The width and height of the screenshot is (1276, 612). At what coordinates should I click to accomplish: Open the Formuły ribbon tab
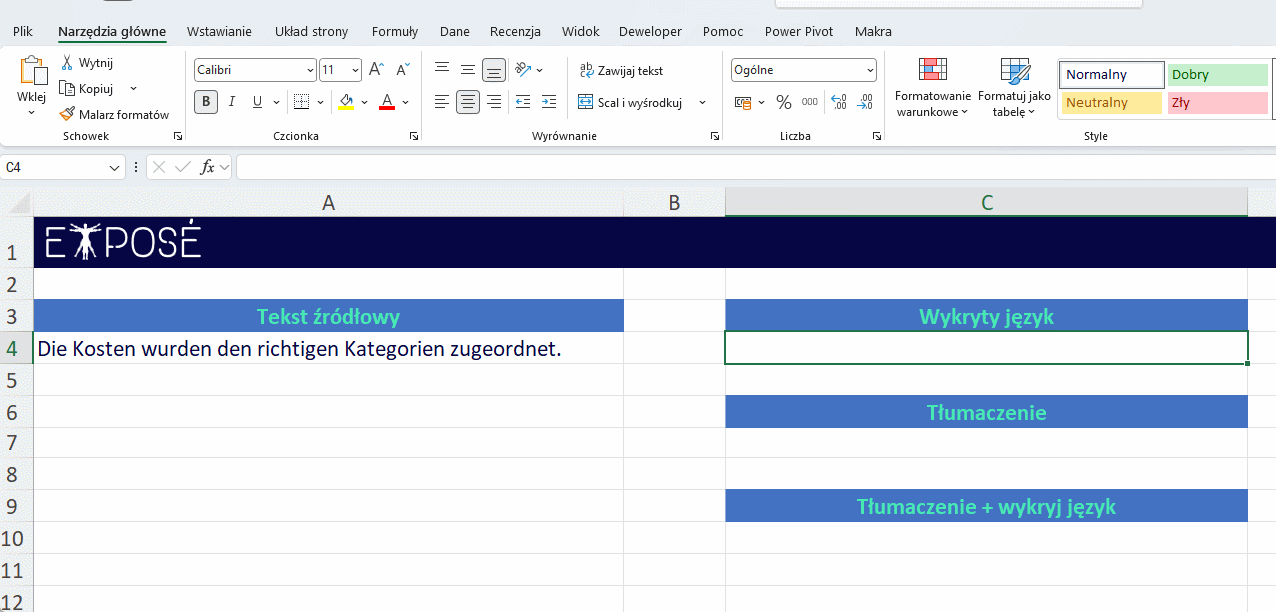394,31
